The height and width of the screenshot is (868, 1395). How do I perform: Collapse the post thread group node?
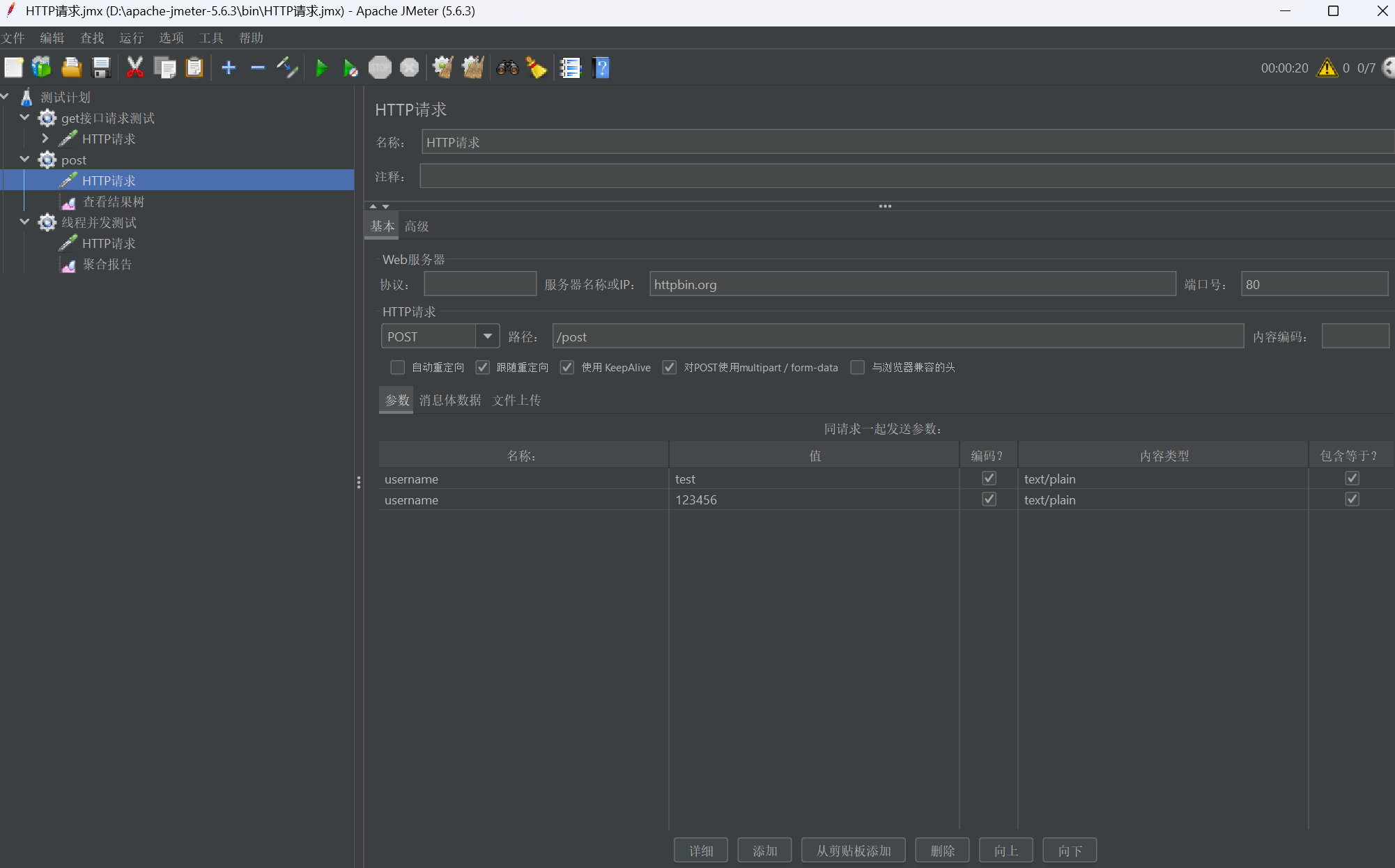point(25,160)
